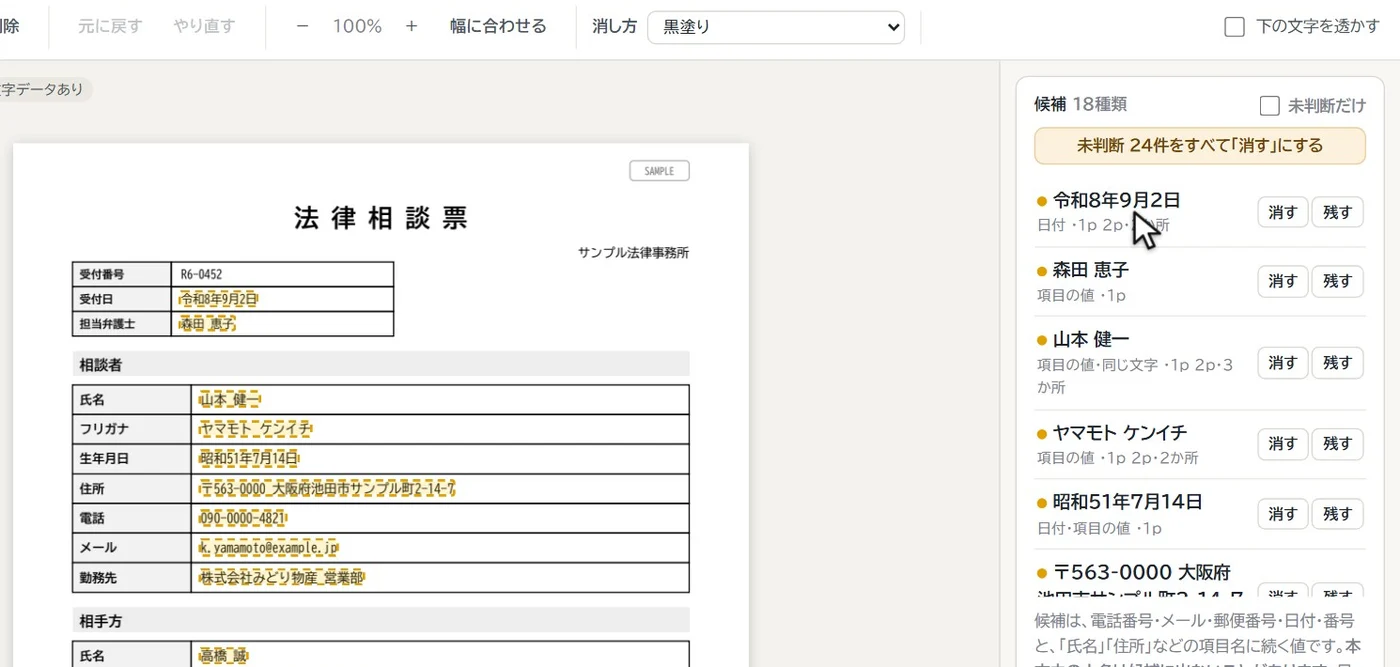Click the highlighted address 〒563-0000 大阪府池田市
This screenshot has width=1400, height=667.
pos(328,489)
